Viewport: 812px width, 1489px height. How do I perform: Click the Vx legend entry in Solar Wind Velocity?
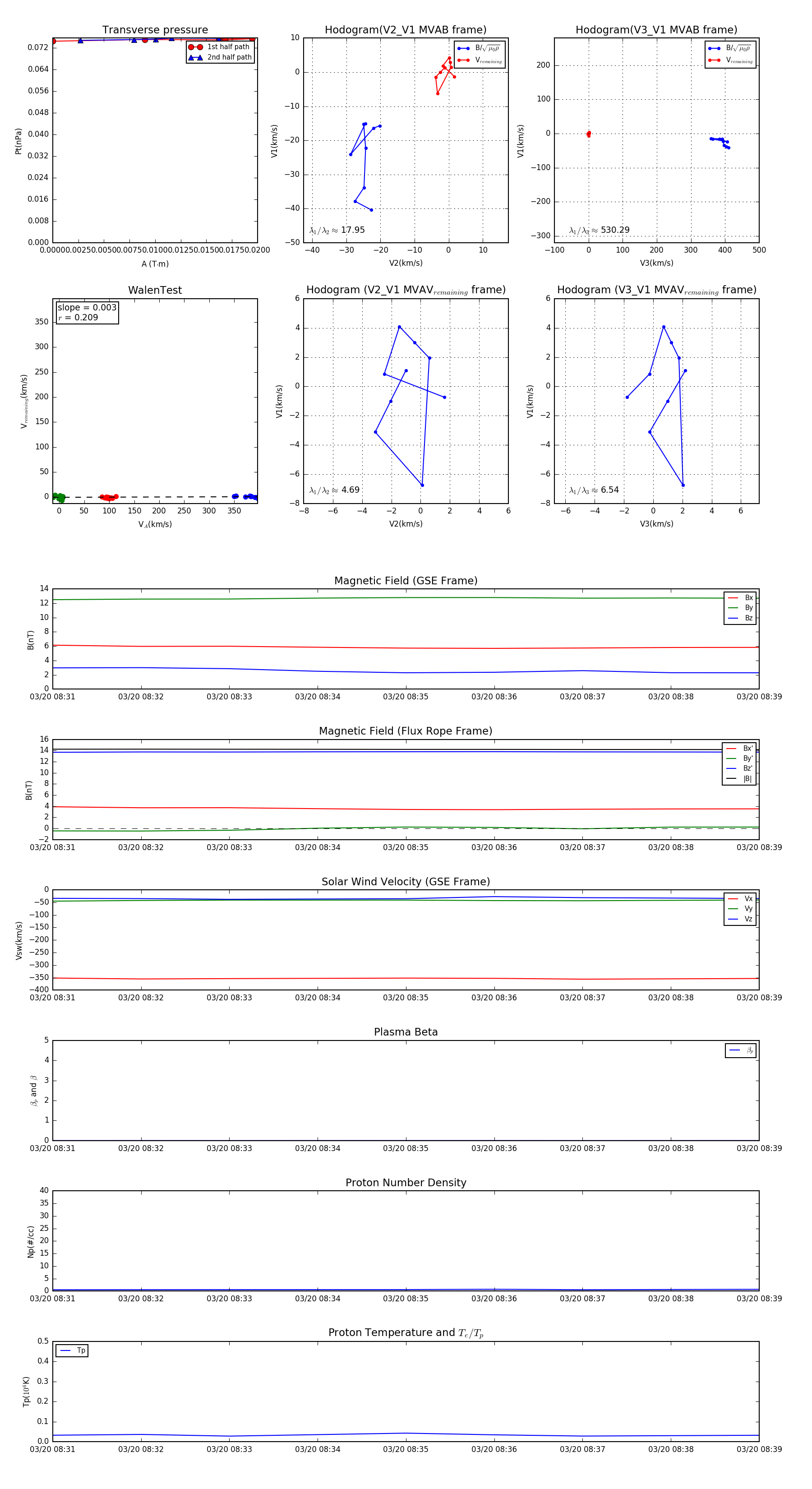pyautogui.click(x=740, y=899)
